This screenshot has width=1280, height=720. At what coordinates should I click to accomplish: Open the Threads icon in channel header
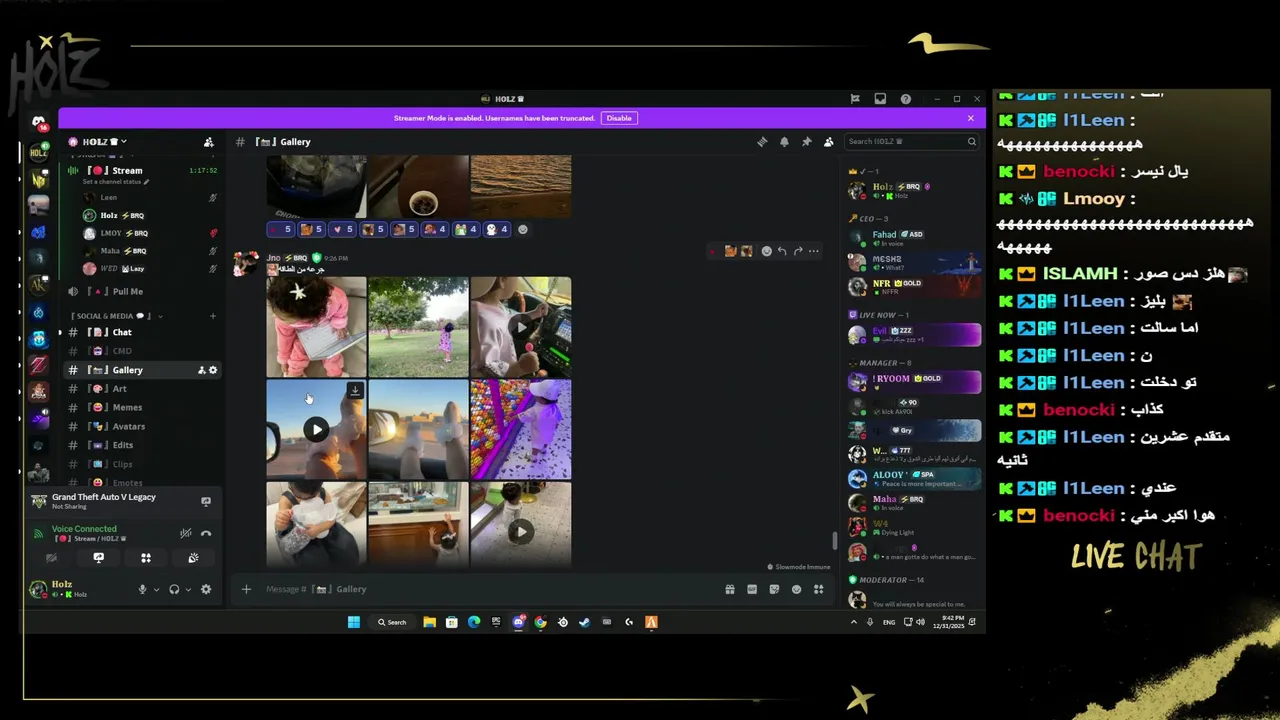(x=762, y=142)
